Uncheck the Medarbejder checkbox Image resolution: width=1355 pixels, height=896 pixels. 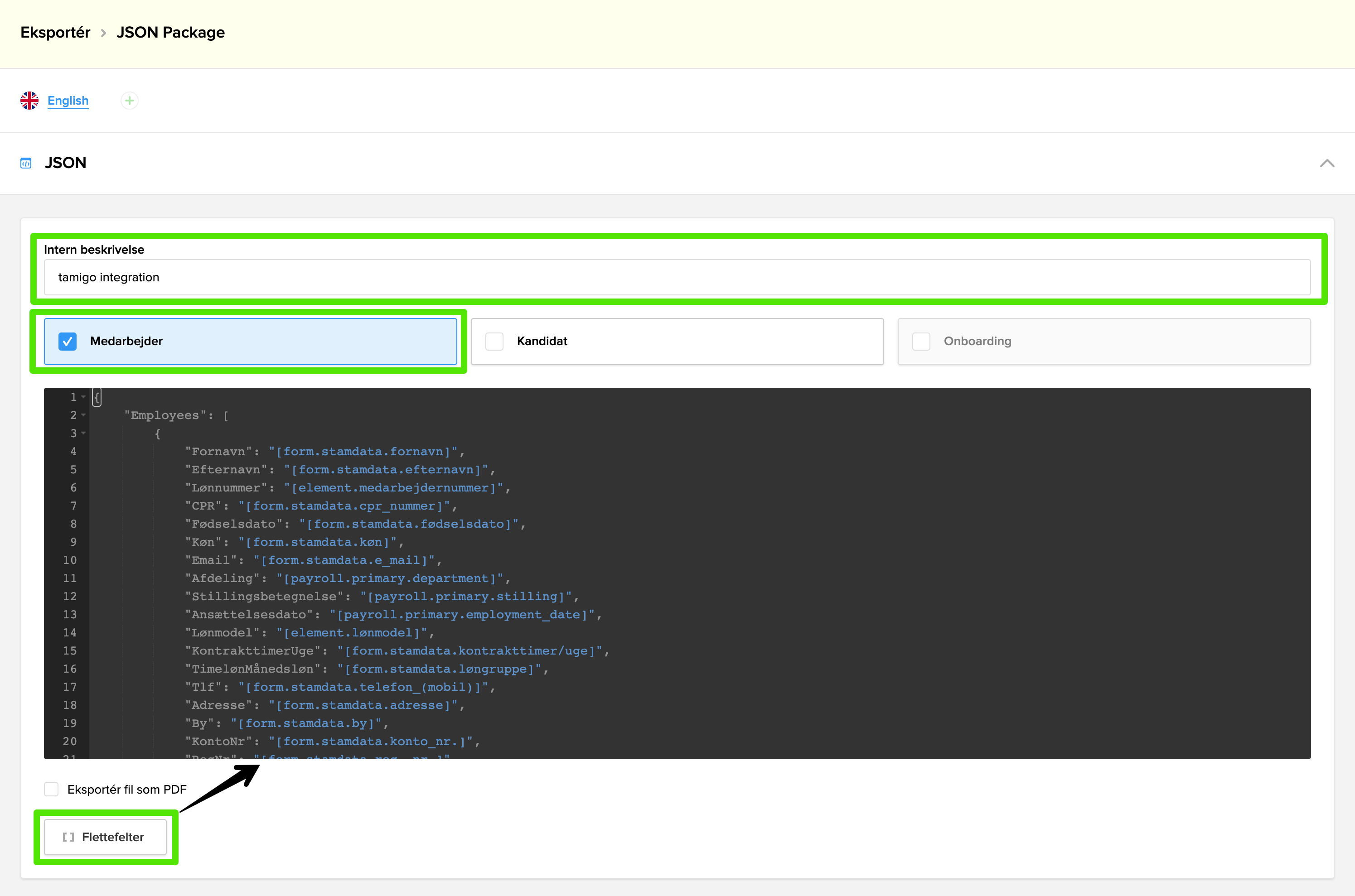(x=68, y=341)
